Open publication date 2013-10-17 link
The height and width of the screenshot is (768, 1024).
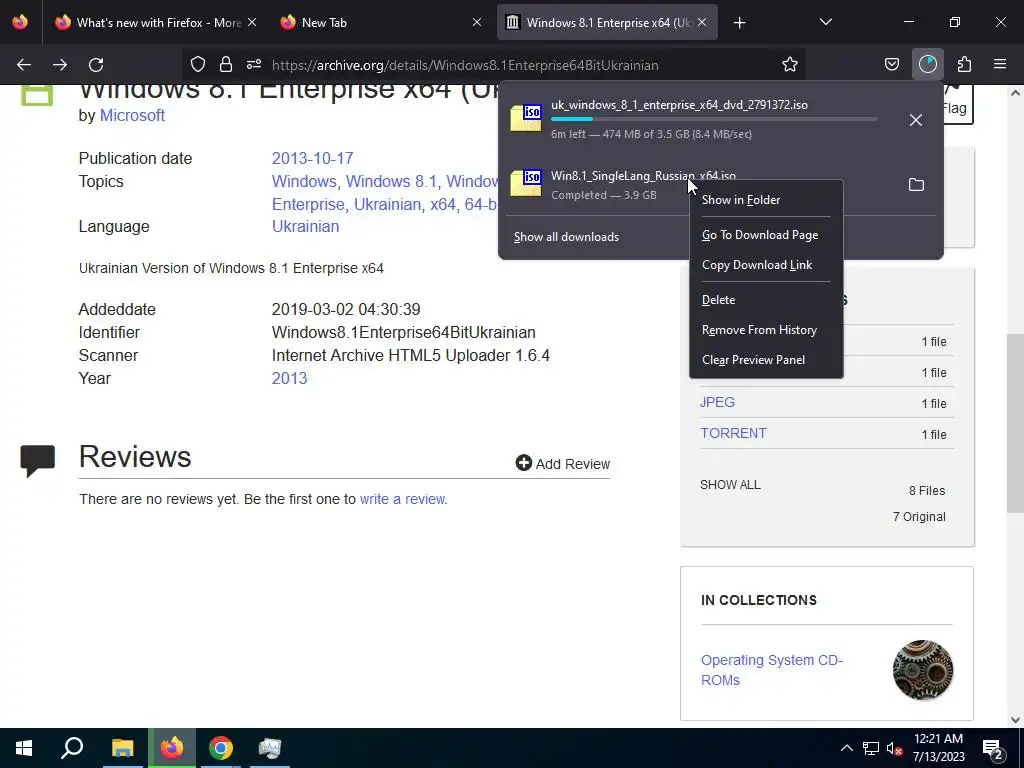click(x=312, y=159)
